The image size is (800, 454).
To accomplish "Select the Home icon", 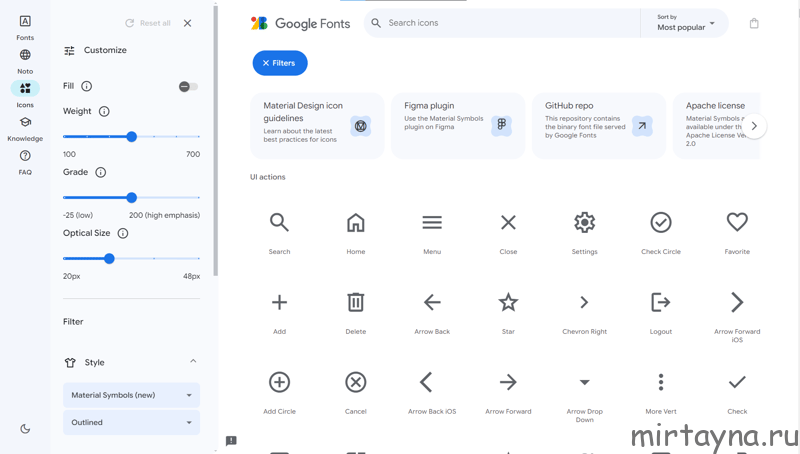I will click(356, 223).
